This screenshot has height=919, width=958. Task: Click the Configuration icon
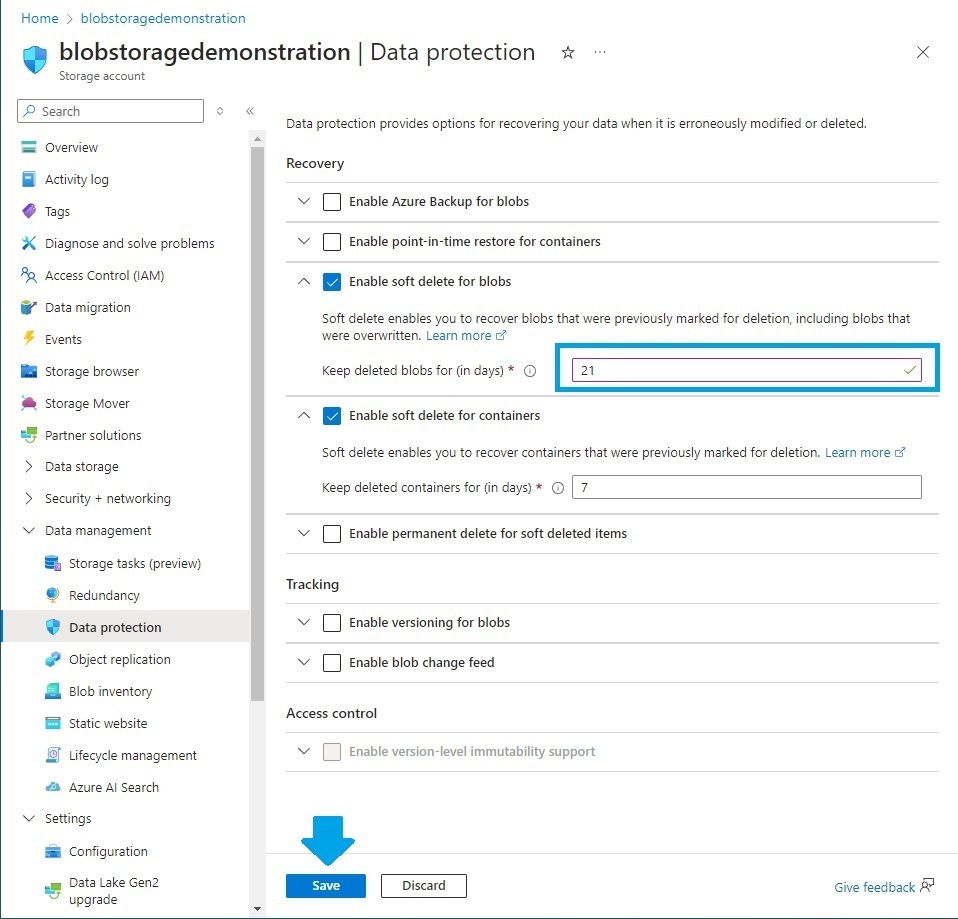point(53,851)
